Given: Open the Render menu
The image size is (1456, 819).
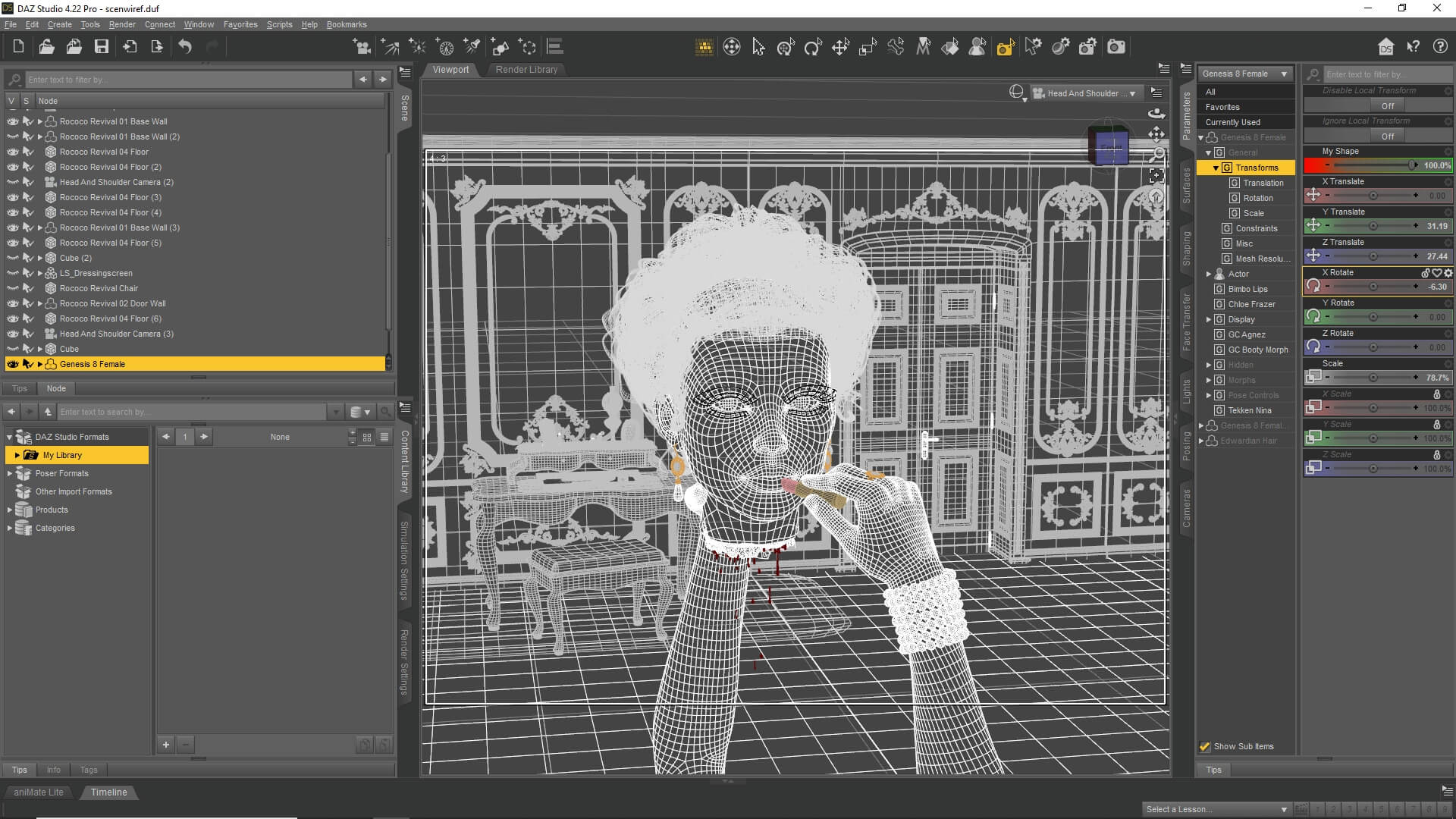Looking at the screenshot, I should coord(122,24).
